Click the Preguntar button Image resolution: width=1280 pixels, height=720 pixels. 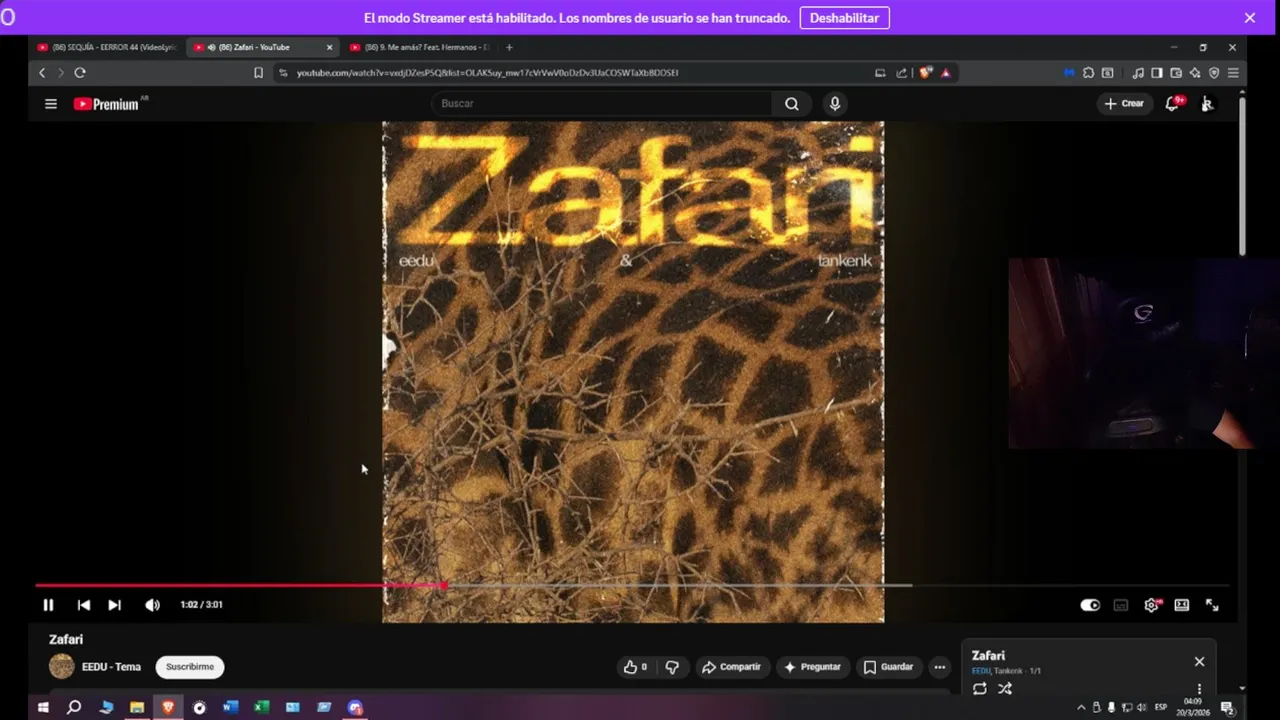tap(812, 667)
